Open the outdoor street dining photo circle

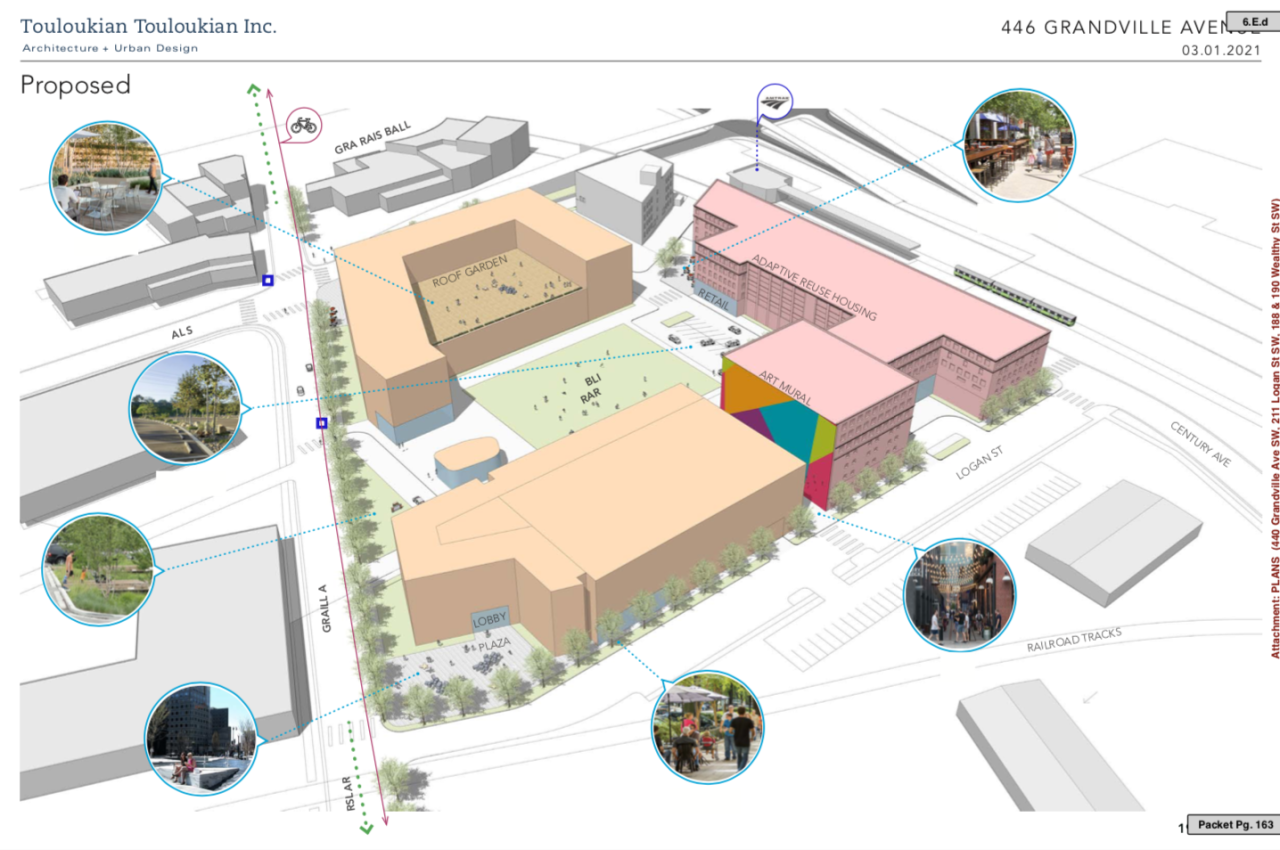pyautogui.click(x=1019, y=144)
